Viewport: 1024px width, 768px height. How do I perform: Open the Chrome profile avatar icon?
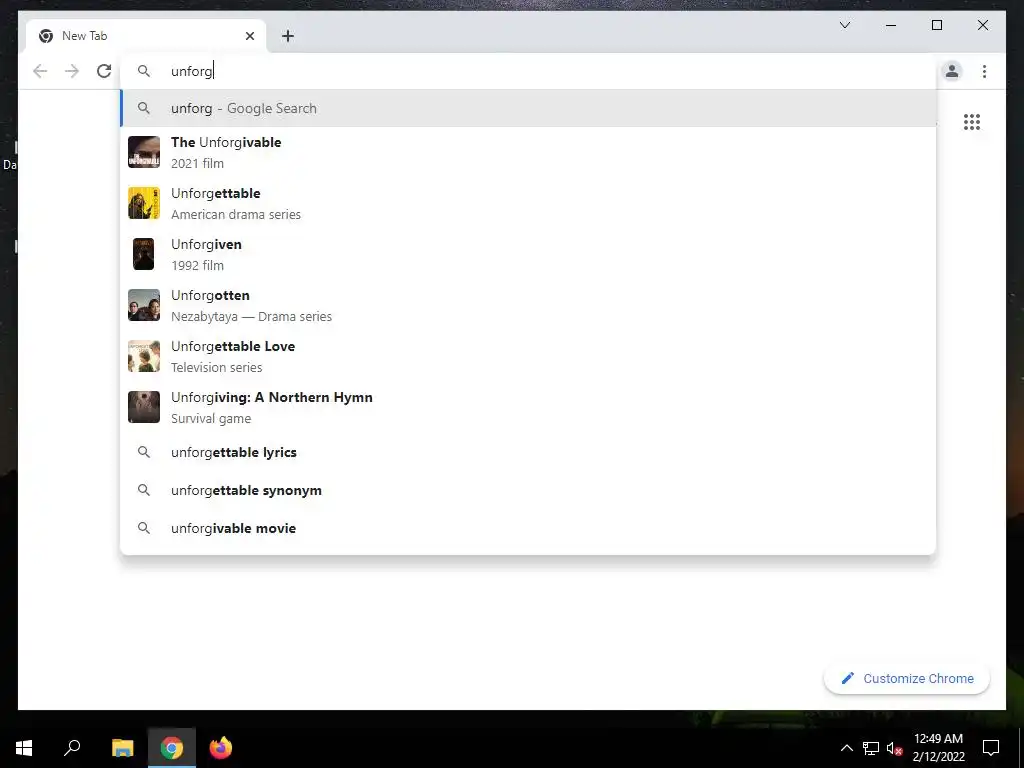point(952,71)
